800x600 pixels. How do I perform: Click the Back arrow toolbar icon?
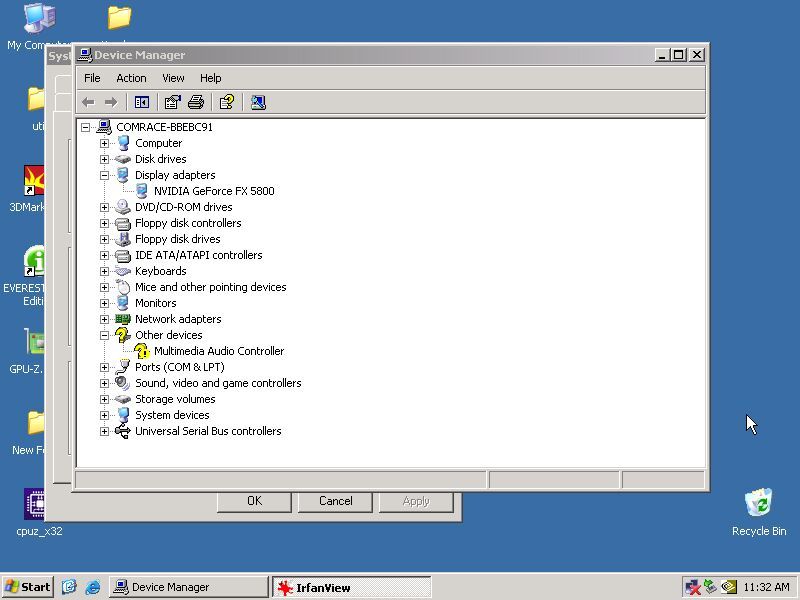click(x=88, y=103)
